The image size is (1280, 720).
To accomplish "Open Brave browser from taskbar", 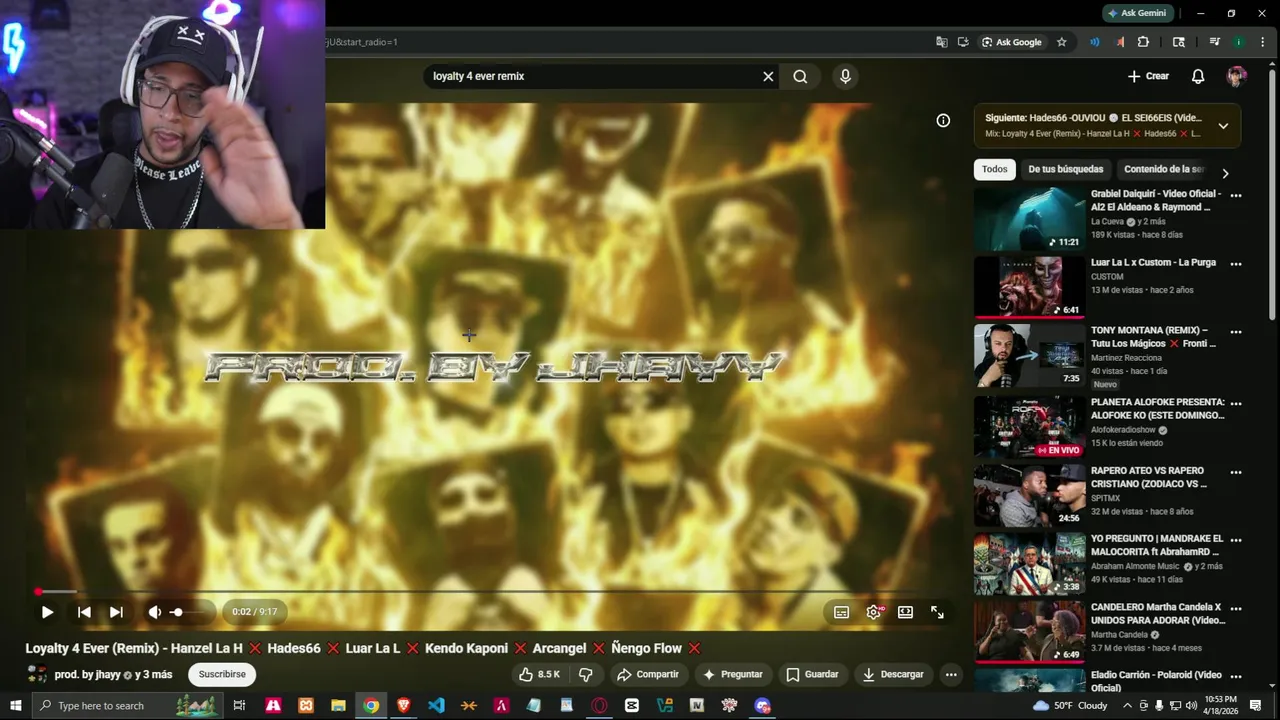I will pos(403,705).
